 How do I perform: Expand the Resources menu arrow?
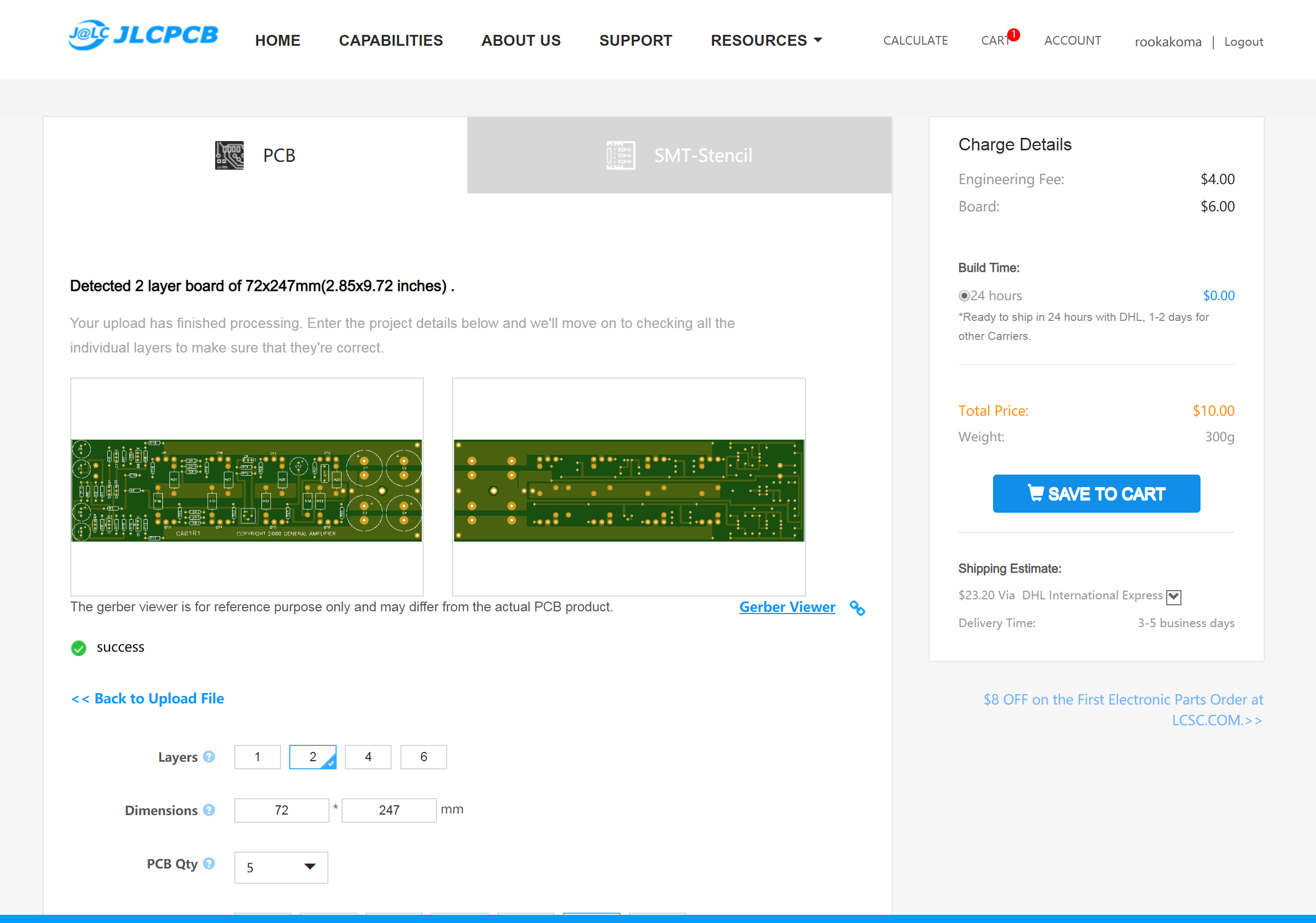pyautogui.click(x=818, y=40)
